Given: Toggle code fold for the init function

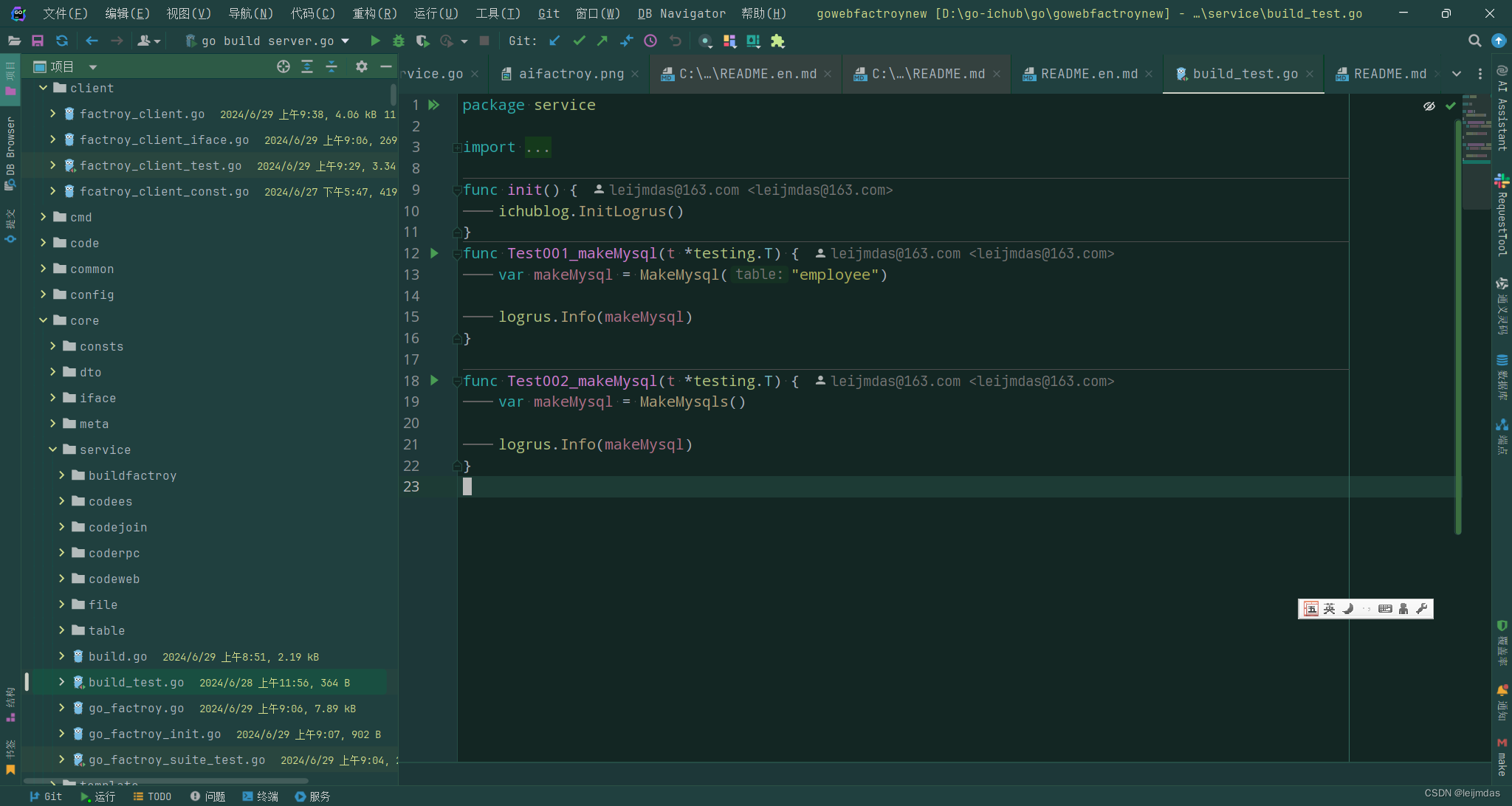Looking at the screenshot, I should coord(458,190).
